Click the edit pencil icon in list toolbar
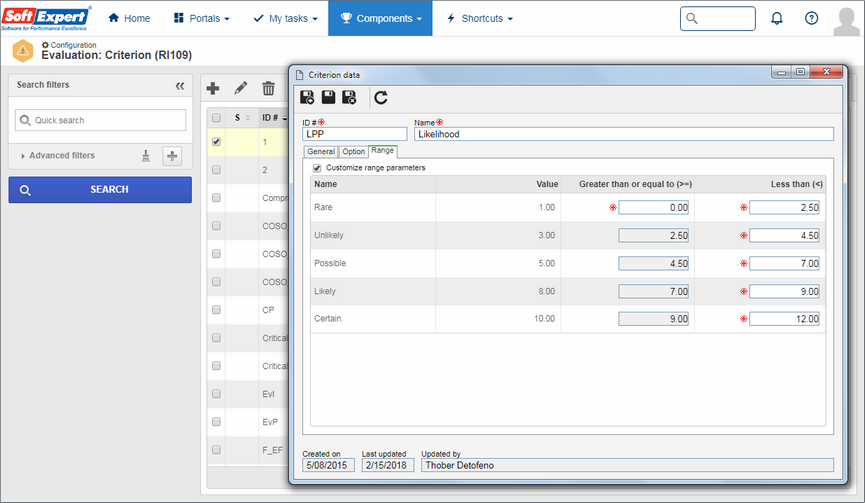865x503 pixels. coord(241,88)
